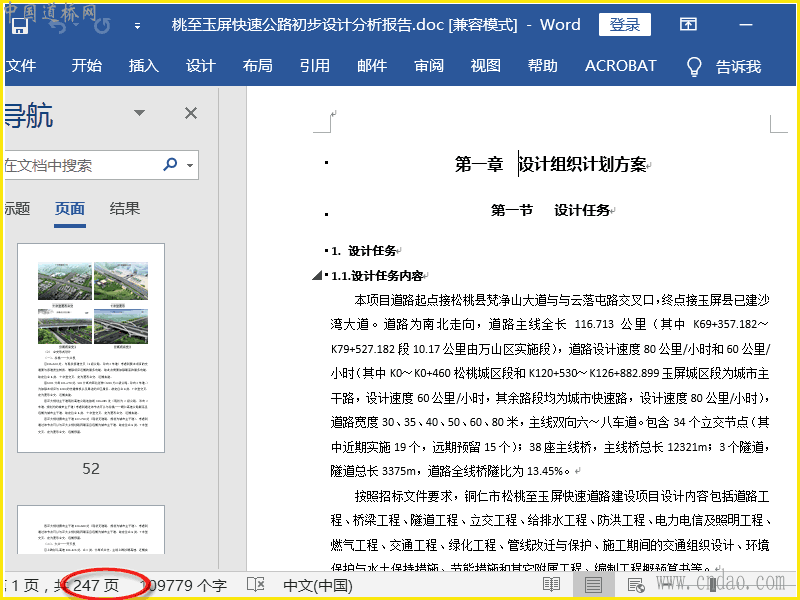Open the 插入 ribbon tab
The width and height of the screenshot is (800, 600).
point(144,66)
